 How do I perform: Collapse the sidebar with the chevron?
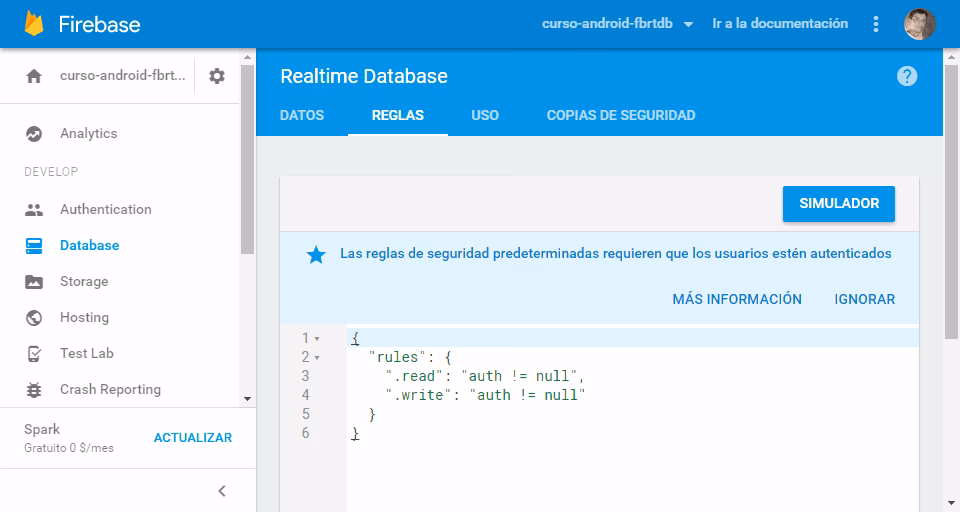(x=222, y=491)
